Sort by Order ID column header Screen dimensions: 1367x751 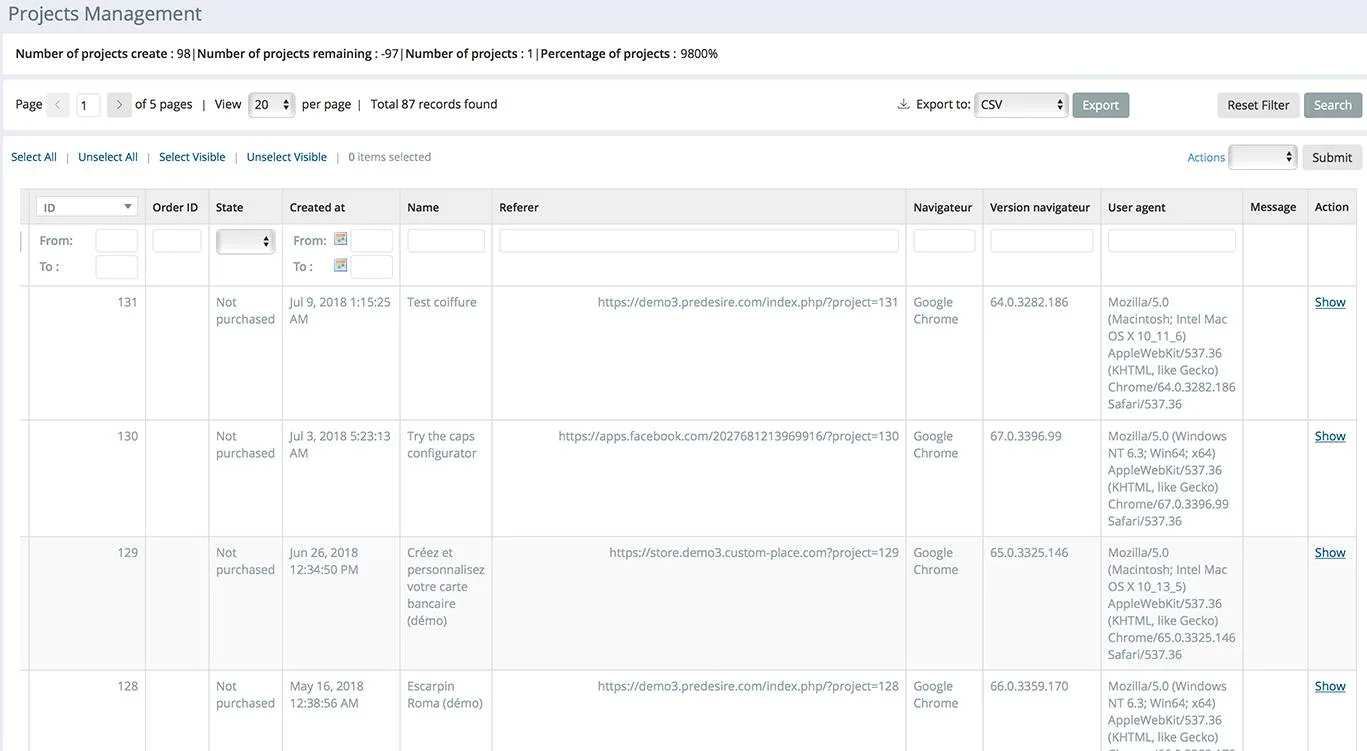pos(175,207)
